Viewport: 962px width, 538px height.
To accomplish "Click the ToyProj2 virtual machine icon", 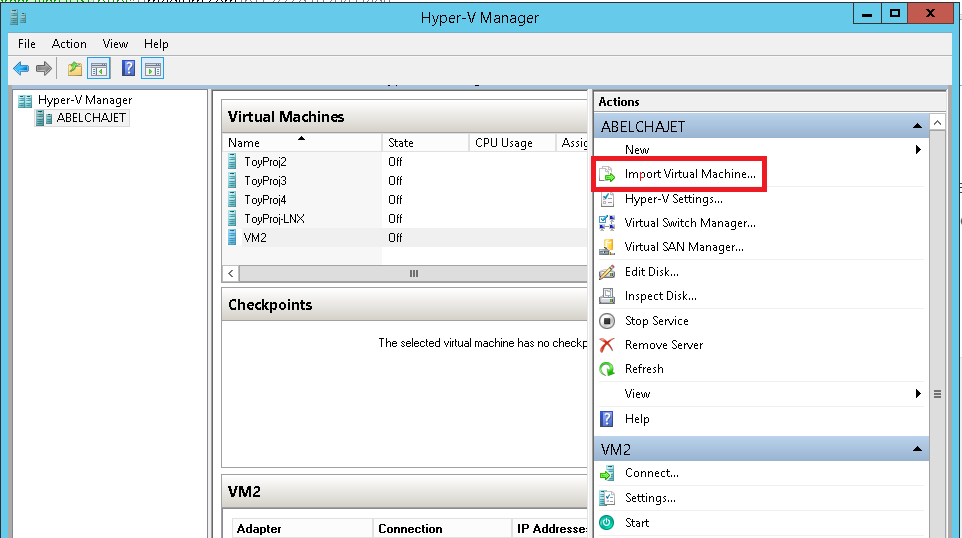I will coord(232,161).
